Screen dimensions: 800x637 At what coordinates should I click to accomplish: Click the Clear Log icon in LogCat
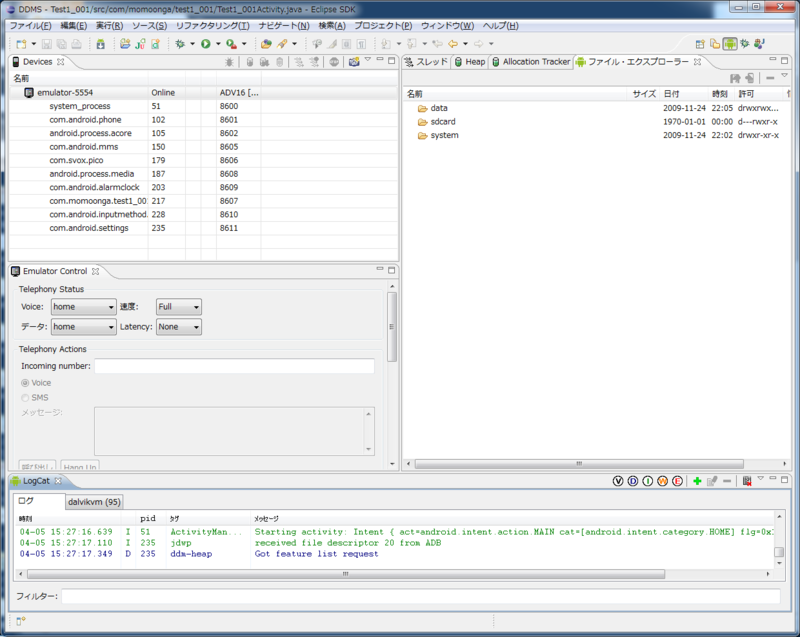(747, 481)
